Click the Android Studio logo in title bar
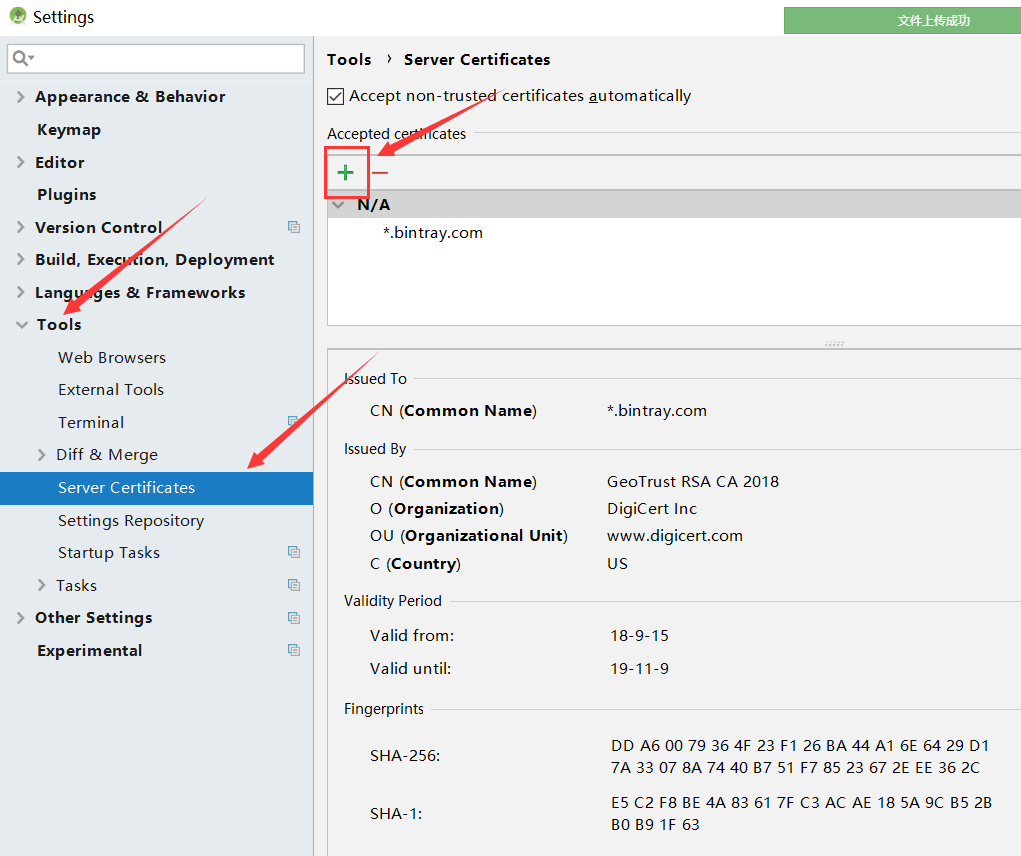 click(18, 16)
